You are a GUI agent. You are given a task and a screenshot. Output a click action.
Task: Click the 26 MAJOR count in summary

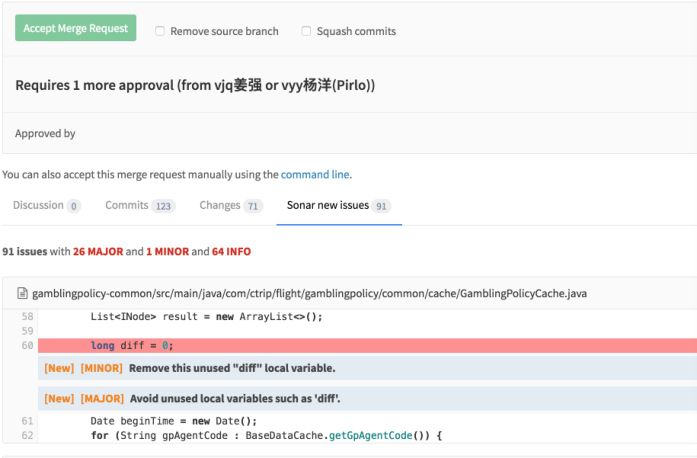click(x=97, y=251)
